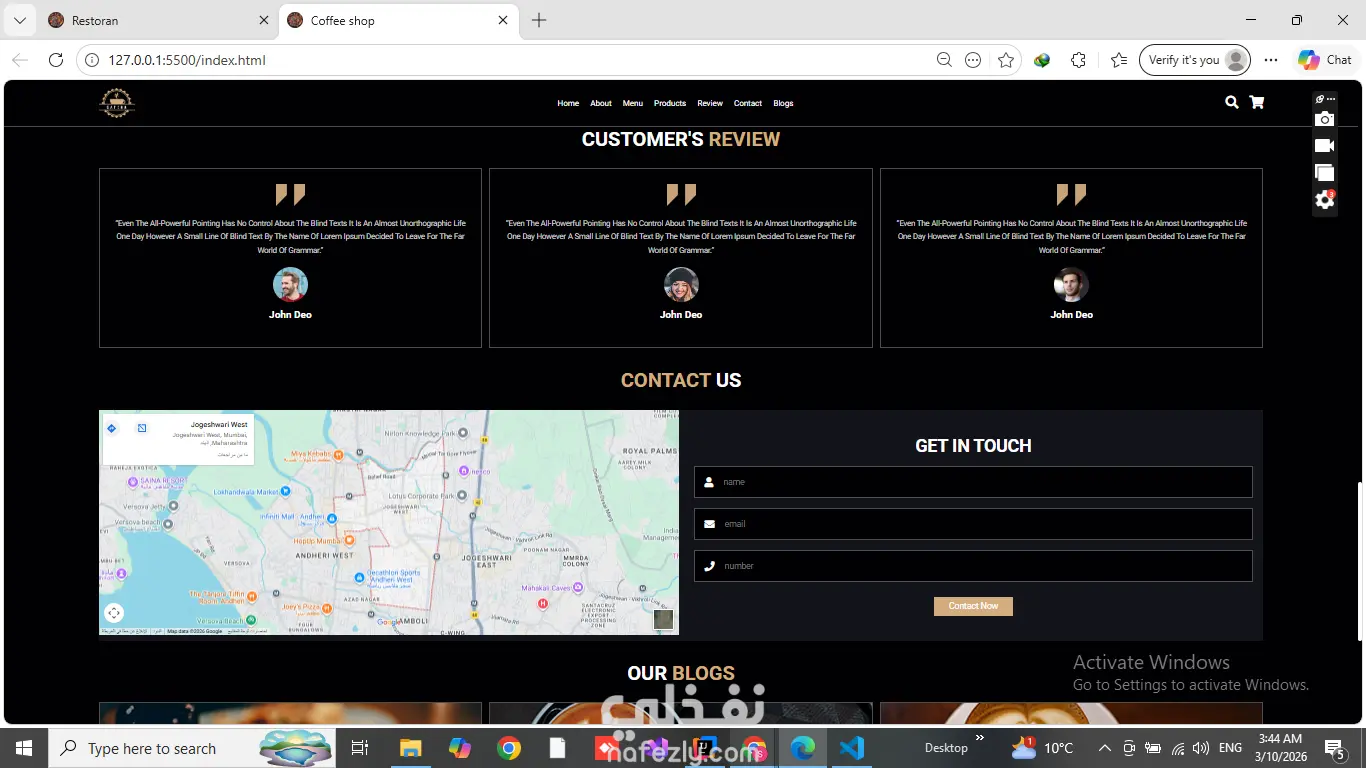Click the map pan control button

point(114,613)
